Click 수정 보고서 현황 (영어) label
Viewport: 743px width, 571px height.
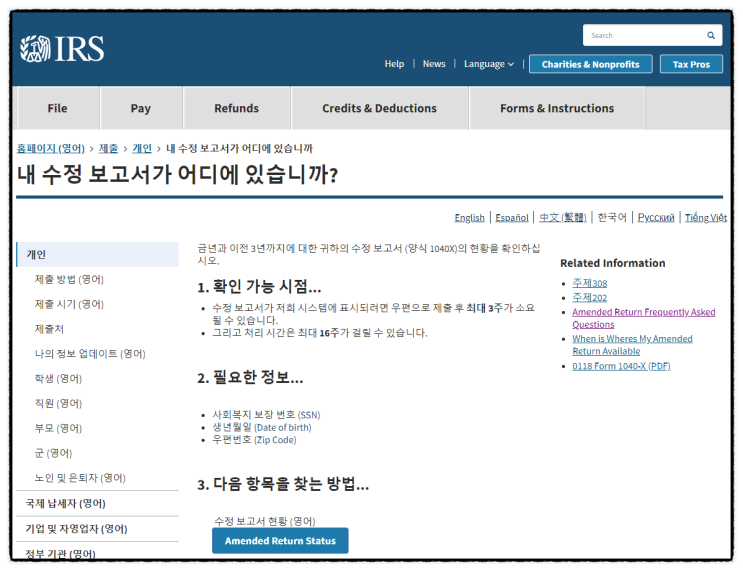point(265,521)
